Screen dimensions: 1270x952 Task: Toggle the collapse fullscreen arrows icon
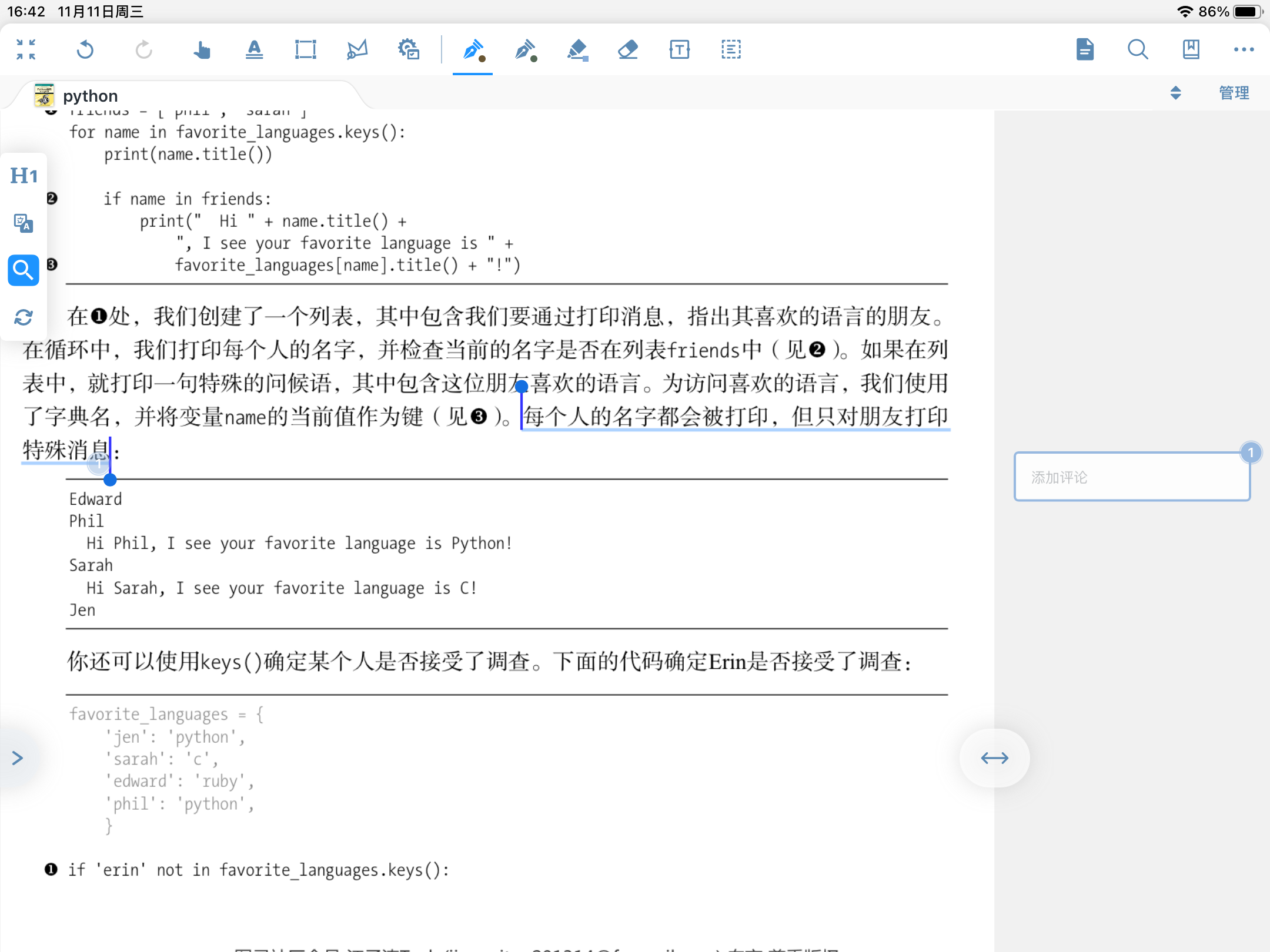click(26, 50)
